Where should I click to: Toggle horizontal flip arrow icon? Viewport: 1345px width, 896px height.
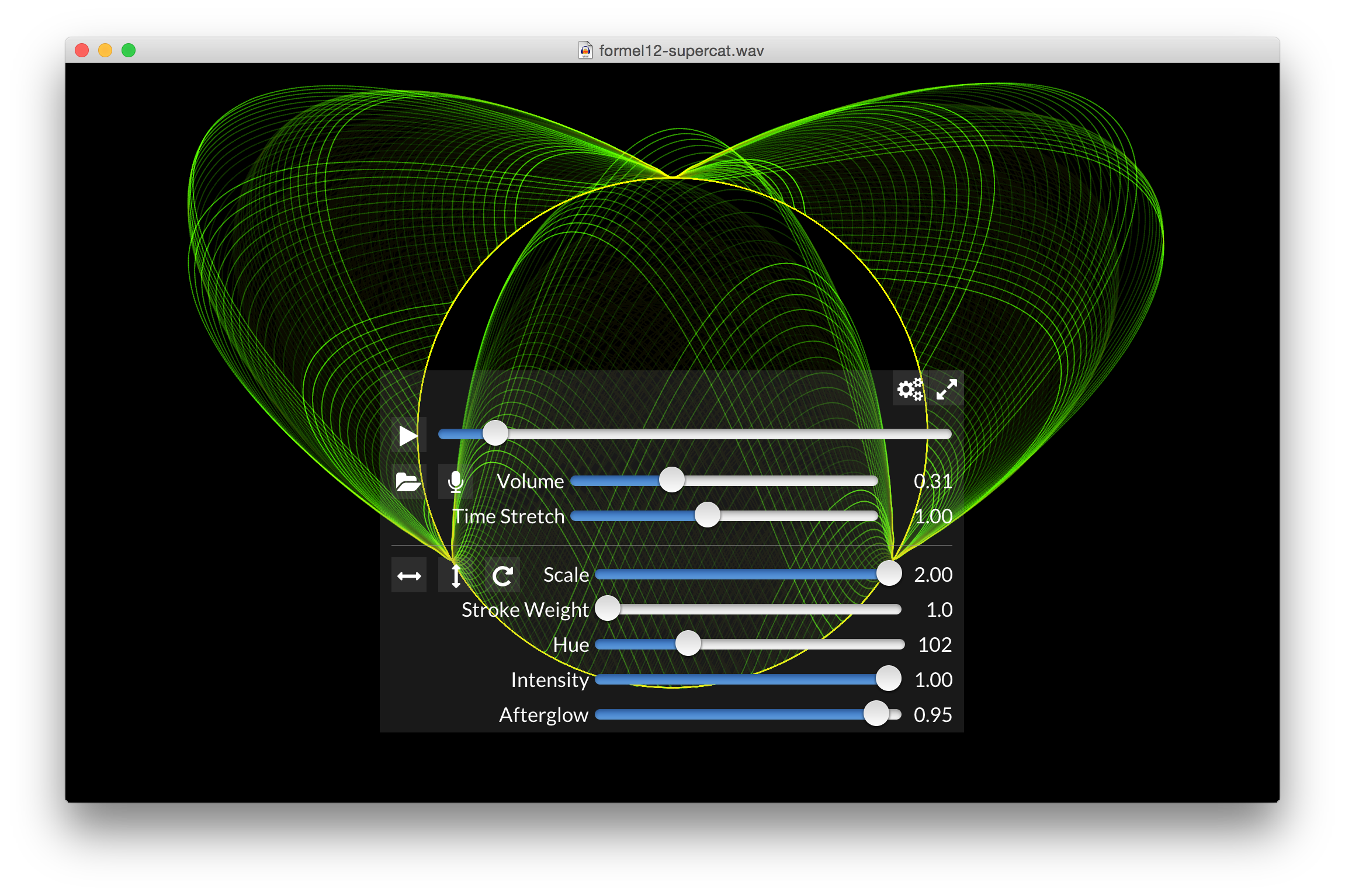(x=408, y=576)
